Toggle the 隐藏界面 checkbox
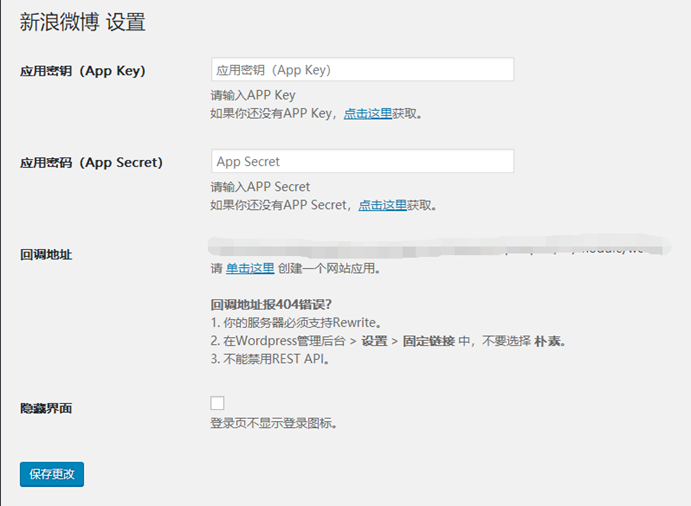Image resolution: width=691 pixels, height=506 pixels. 217,403
